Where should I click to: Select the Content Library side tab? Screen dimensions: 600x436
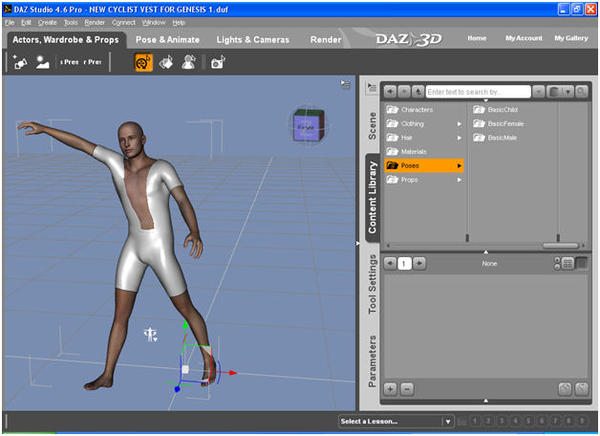pyautogui.click(x=372, y=197)
